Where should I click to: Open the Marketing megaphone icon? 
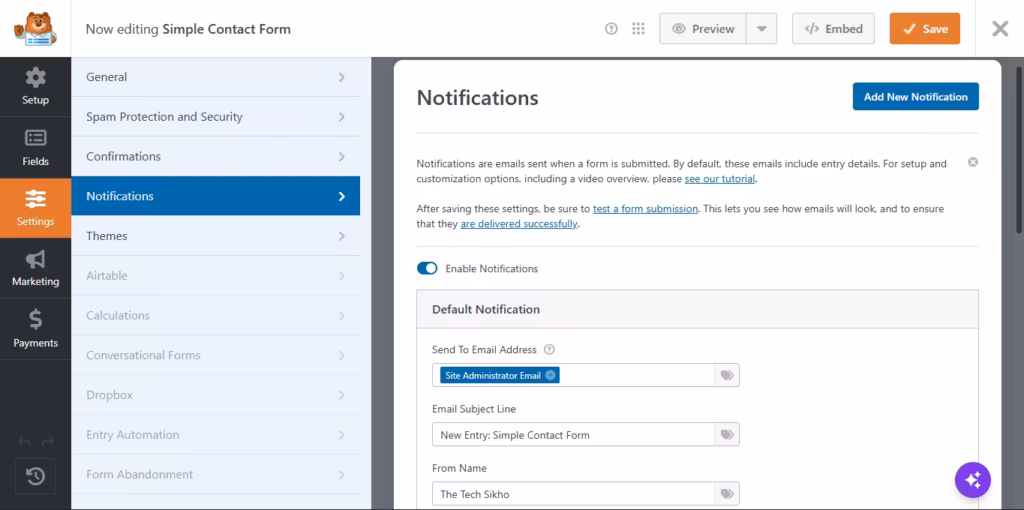35,259
